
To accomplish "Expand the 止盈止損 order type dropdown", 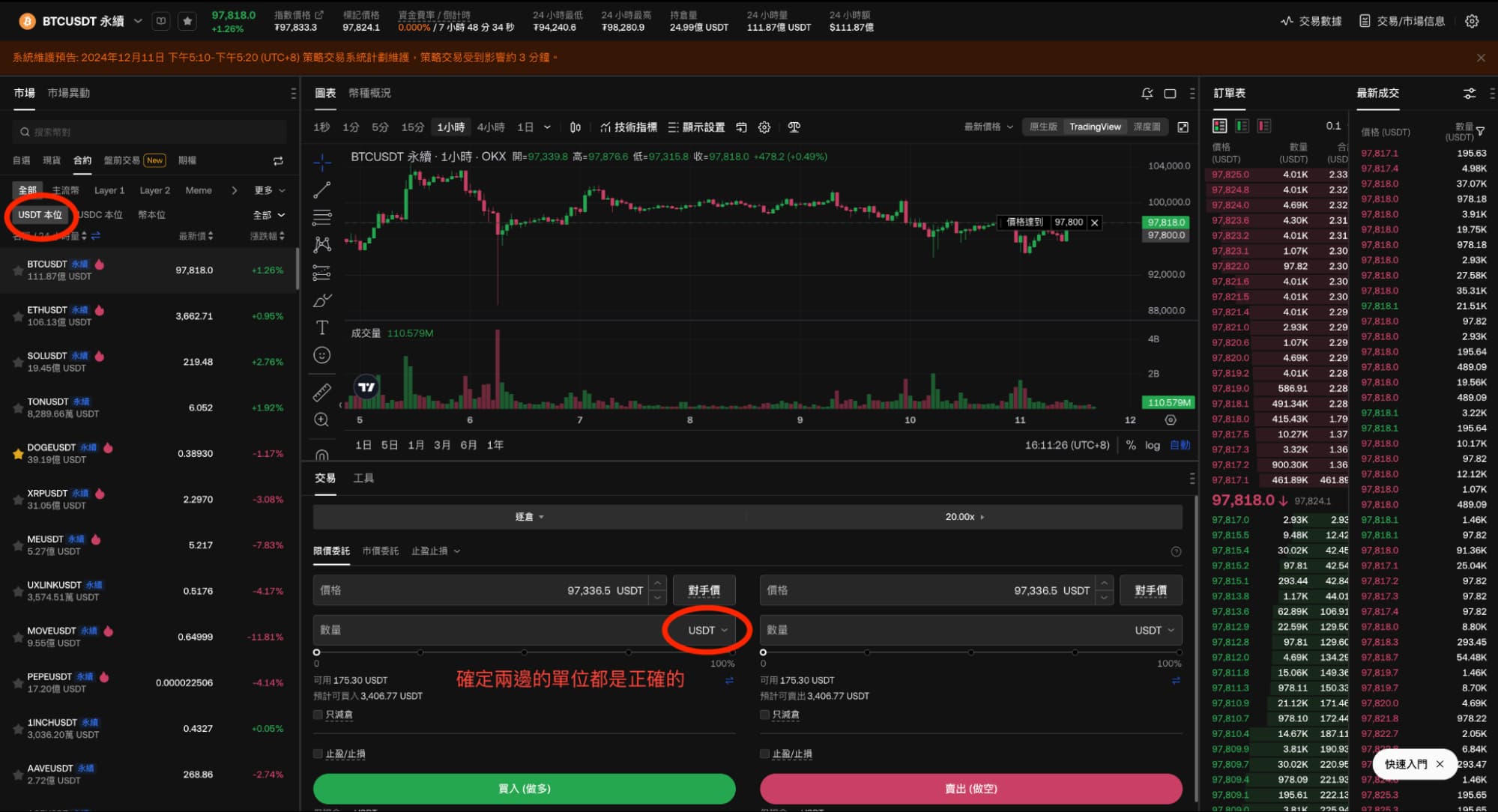I will (435, 551).
